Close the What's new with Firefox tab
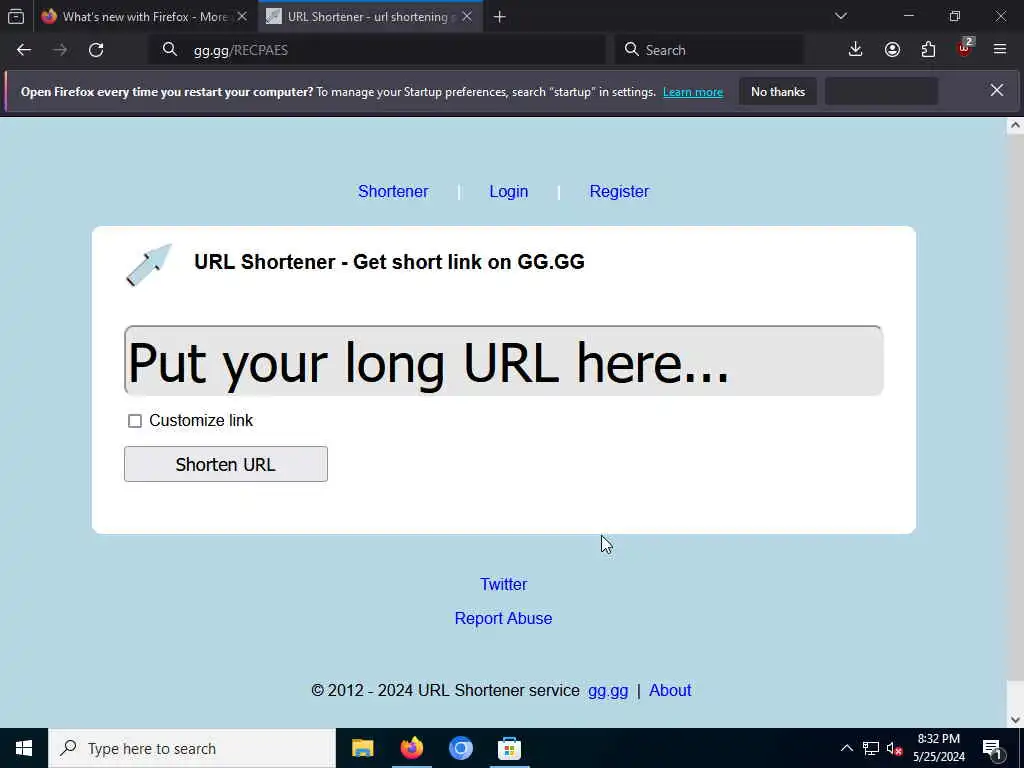This screenshot has height=768, width=1024. click(242, 16)
